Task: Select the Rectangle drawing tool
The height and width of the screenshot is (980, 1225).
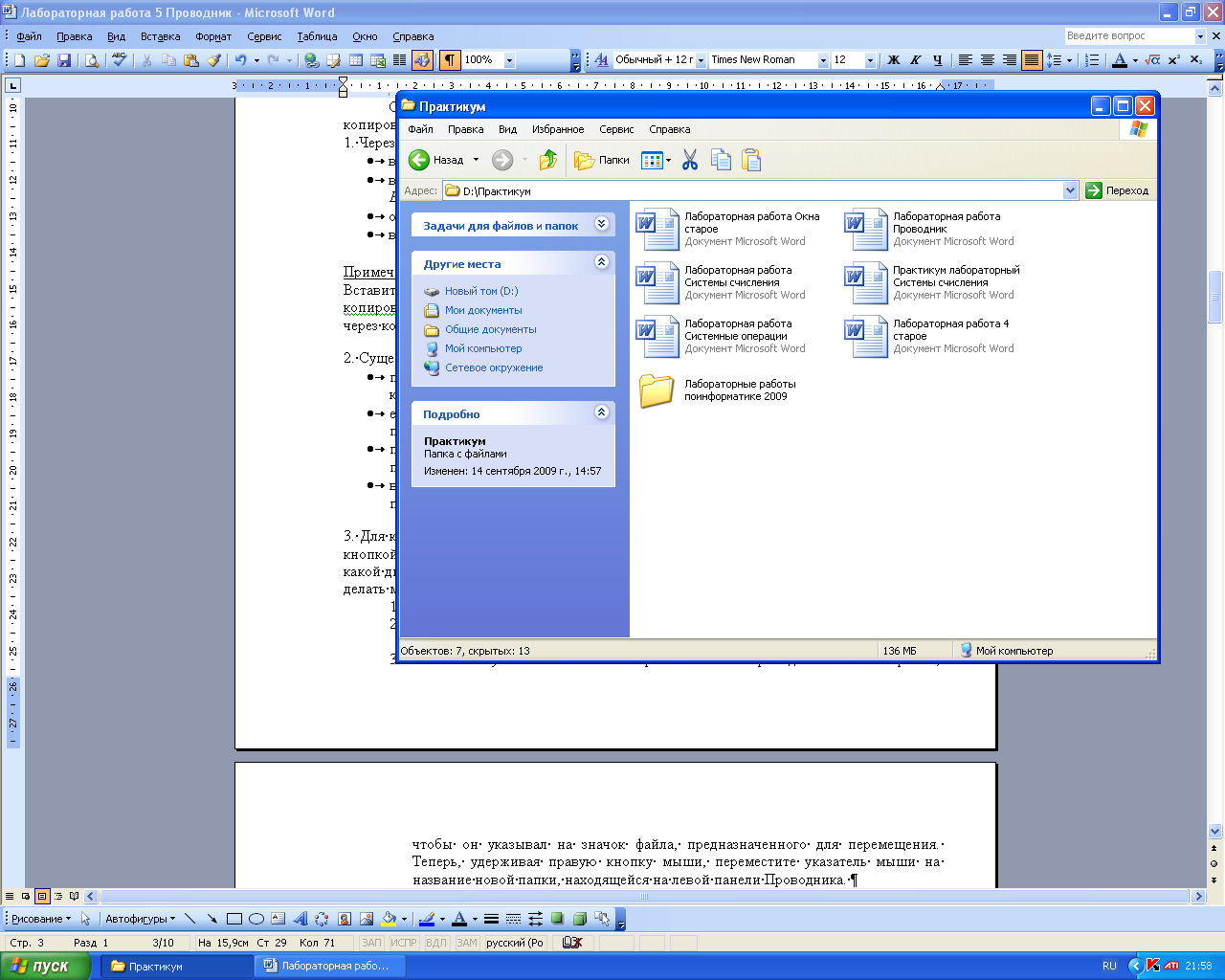Action: (x=234, y=919)
